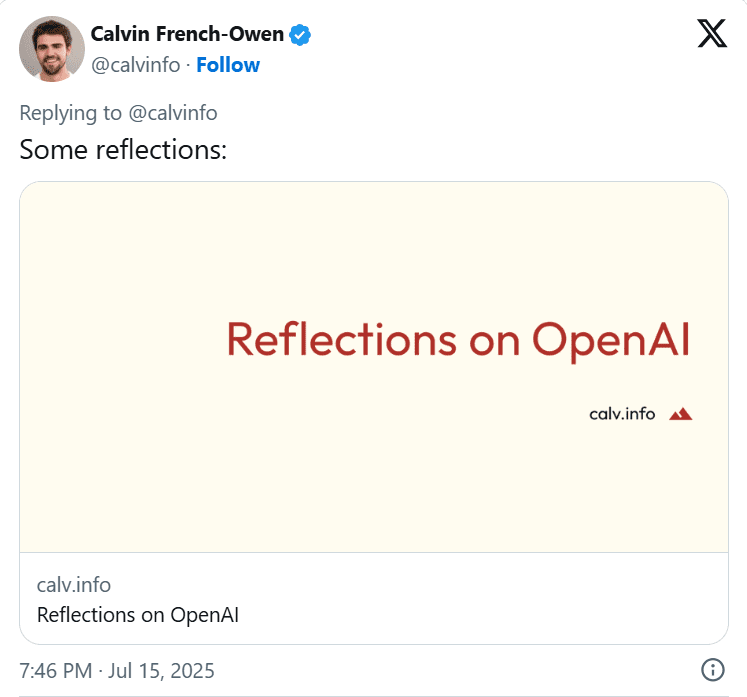Click the "Replying to" label text
Image resolution: width=747 pixels, height=697 pixels.
click(x=70, y=113)
